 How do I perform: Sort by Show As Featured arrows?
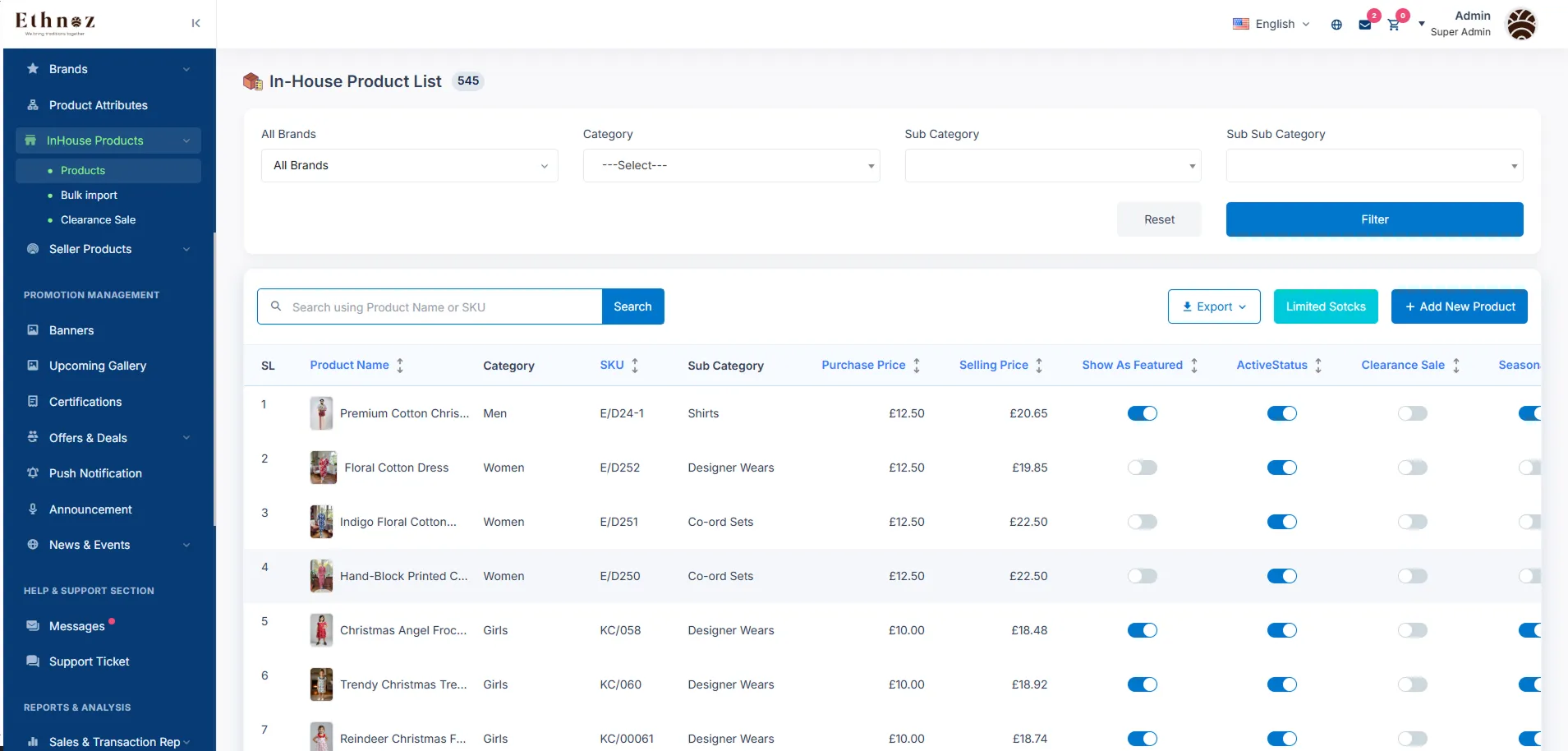1194,365
